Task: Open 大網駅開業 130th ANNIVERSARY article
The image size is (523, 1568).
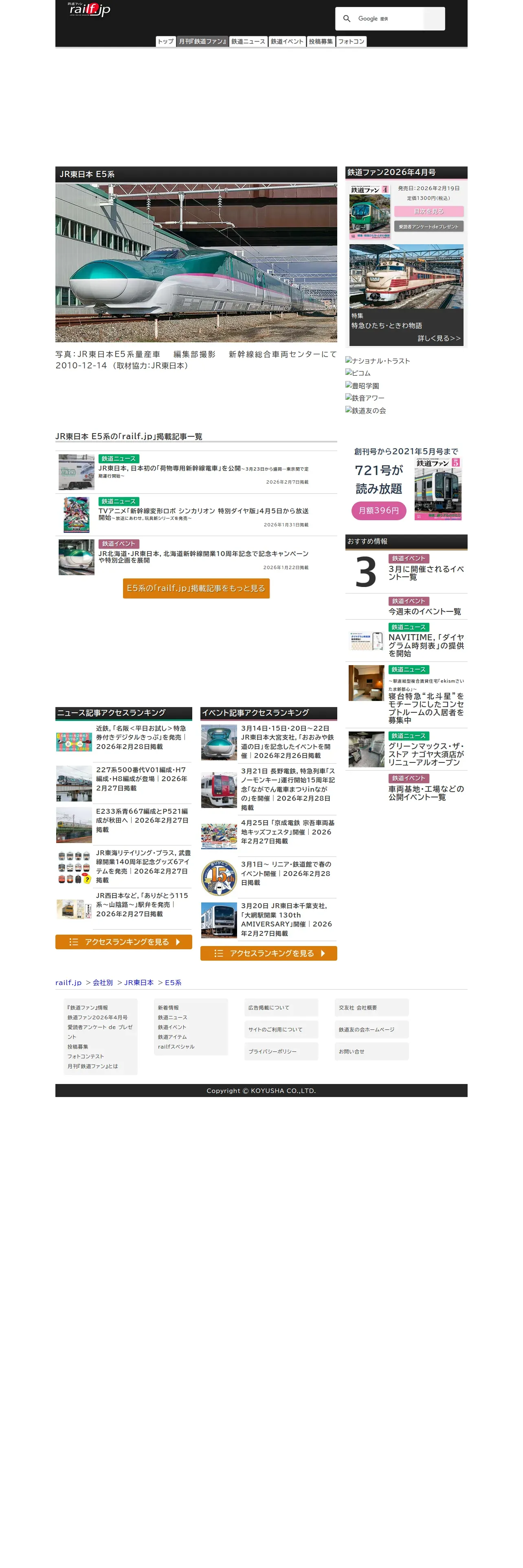Action: point(288,919)
